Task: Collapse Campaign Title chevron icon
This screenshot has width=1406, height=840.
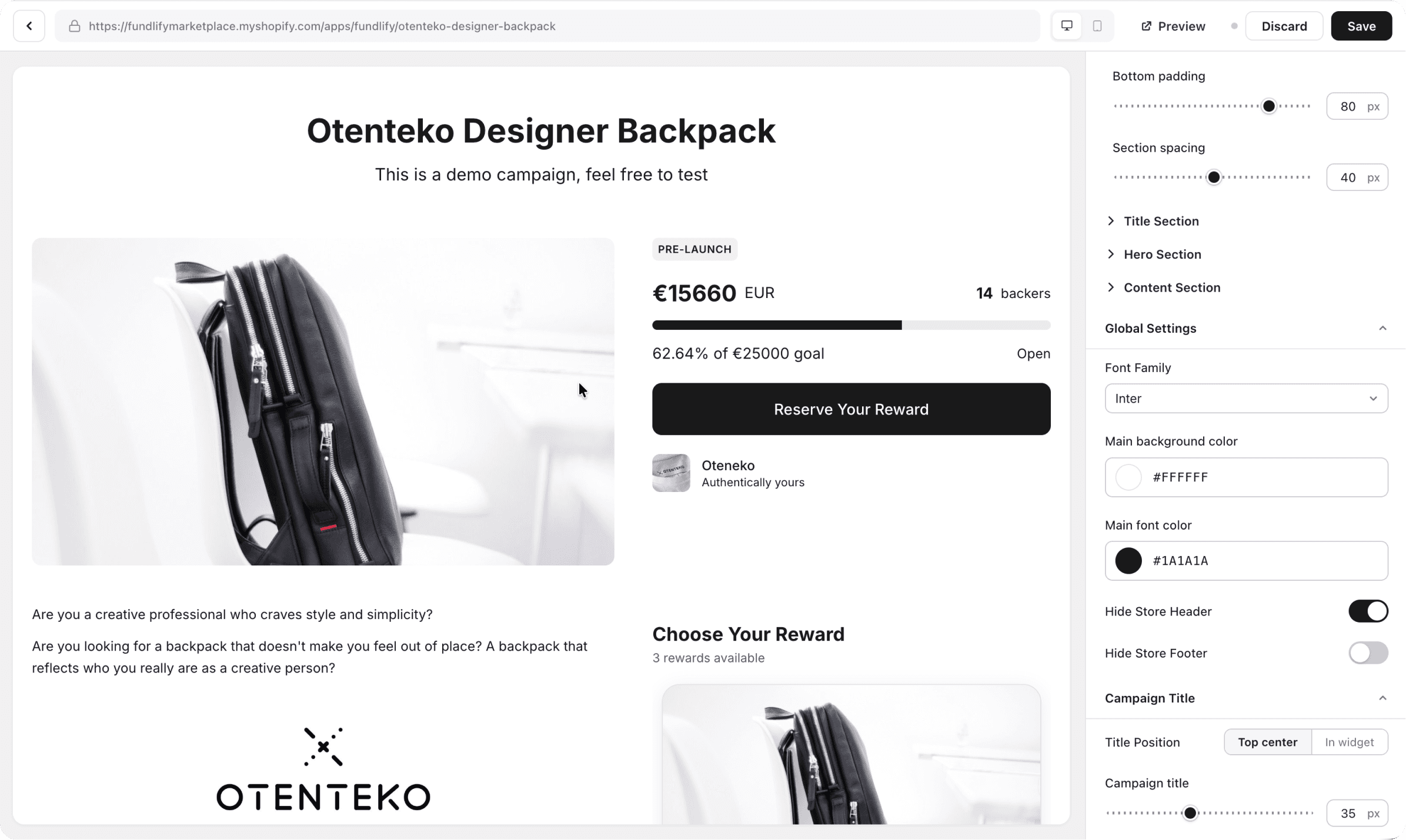Action: pos(1382,698)
